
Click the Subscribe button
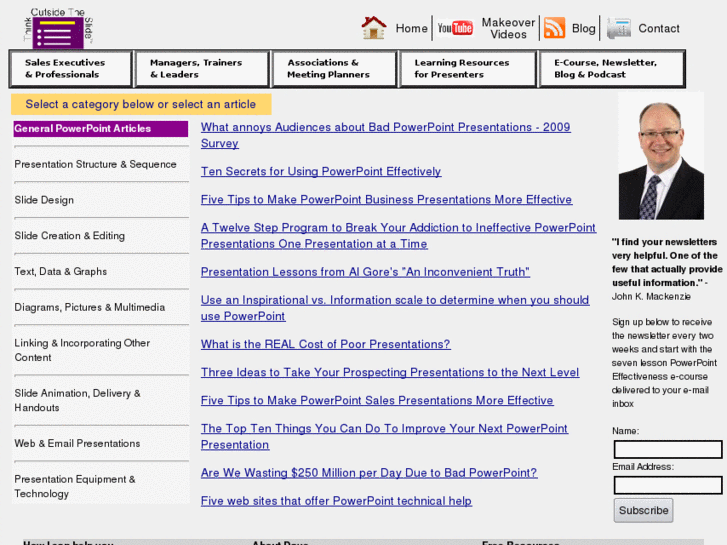[644, 511]
